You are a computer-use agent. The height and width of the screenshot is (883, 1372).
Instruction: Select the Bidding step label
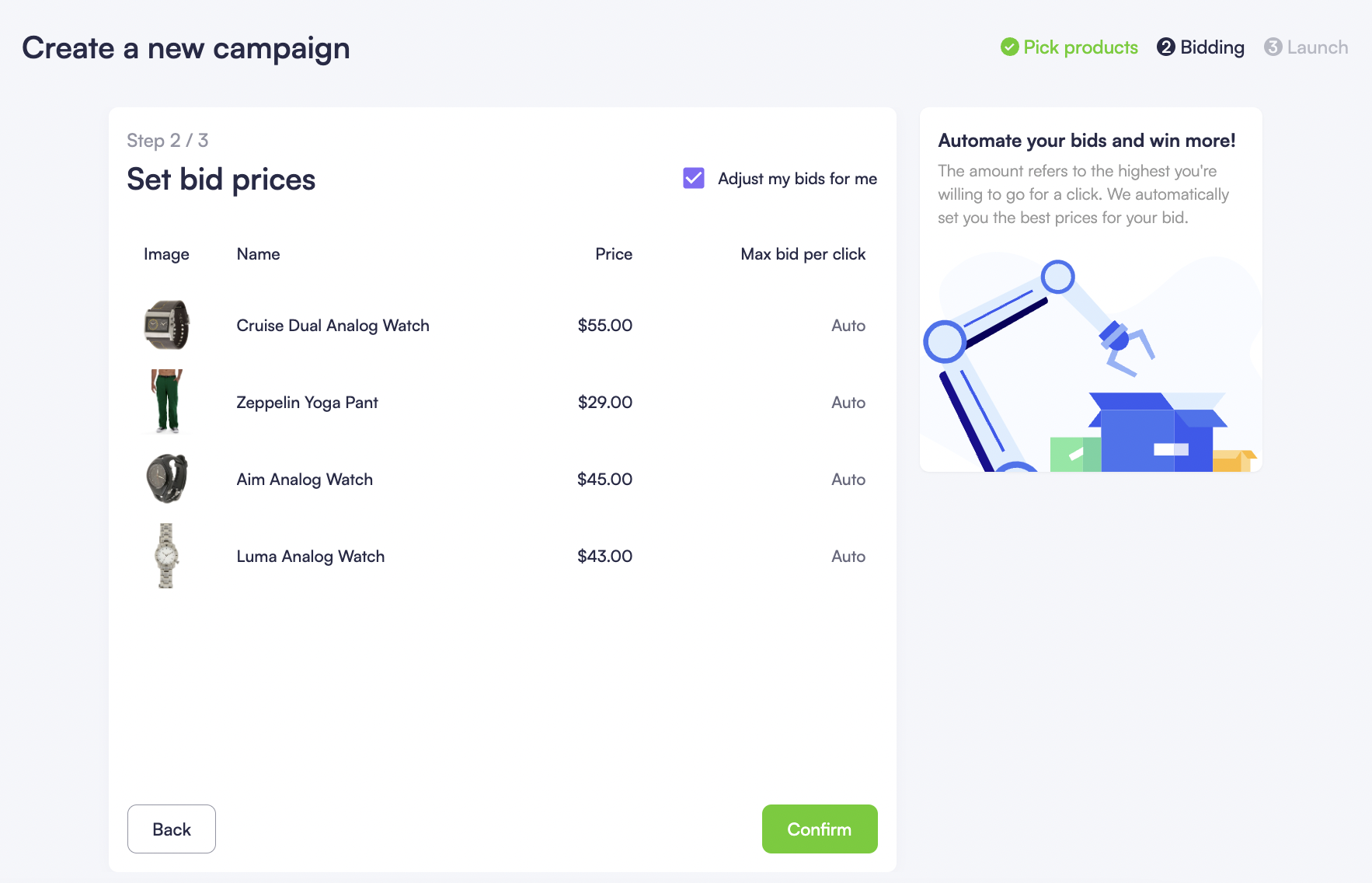[1212, 47]
